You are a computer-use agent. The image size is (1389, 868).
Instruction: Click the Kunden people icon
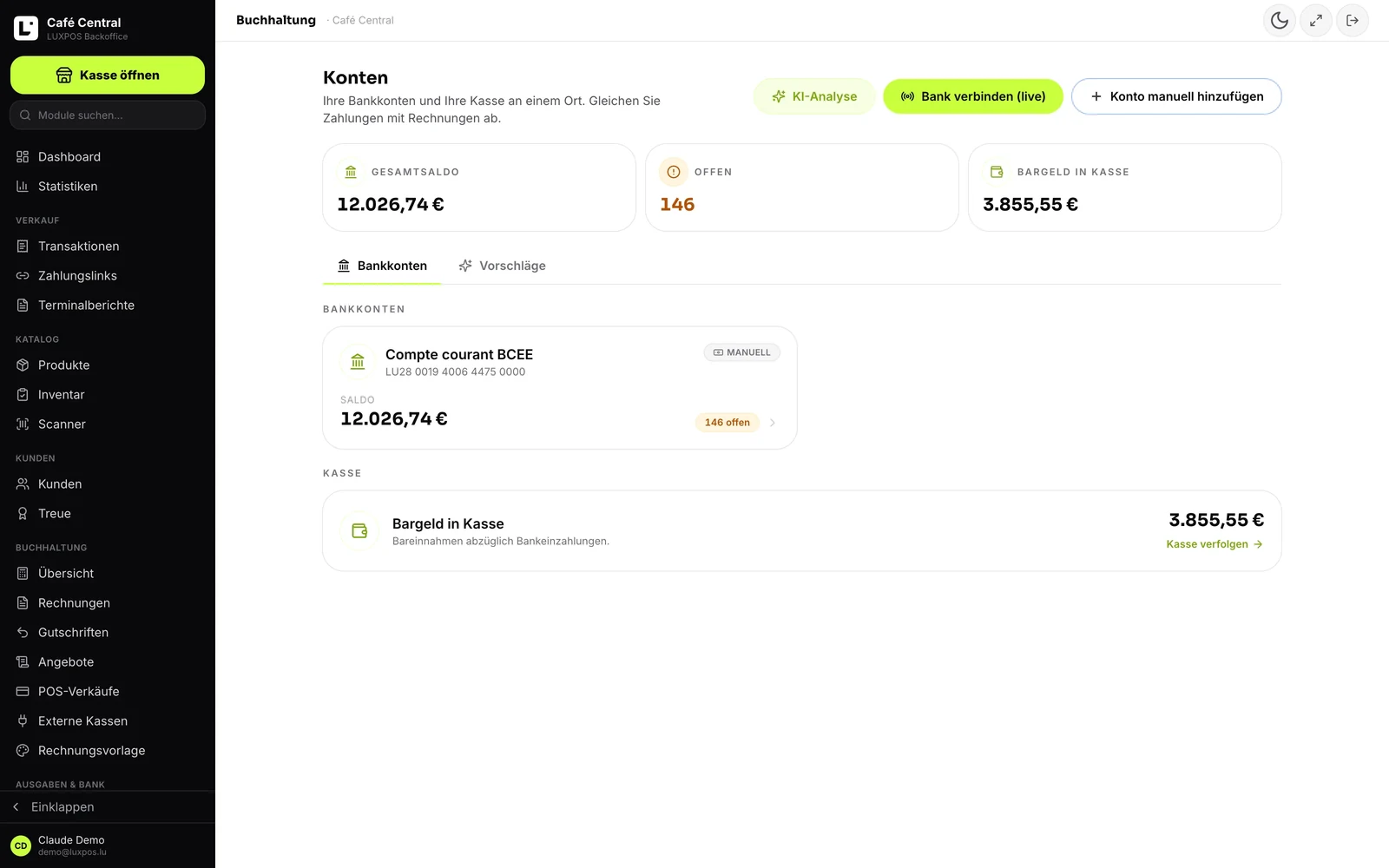pyautogui.click(x=23, y=483)
